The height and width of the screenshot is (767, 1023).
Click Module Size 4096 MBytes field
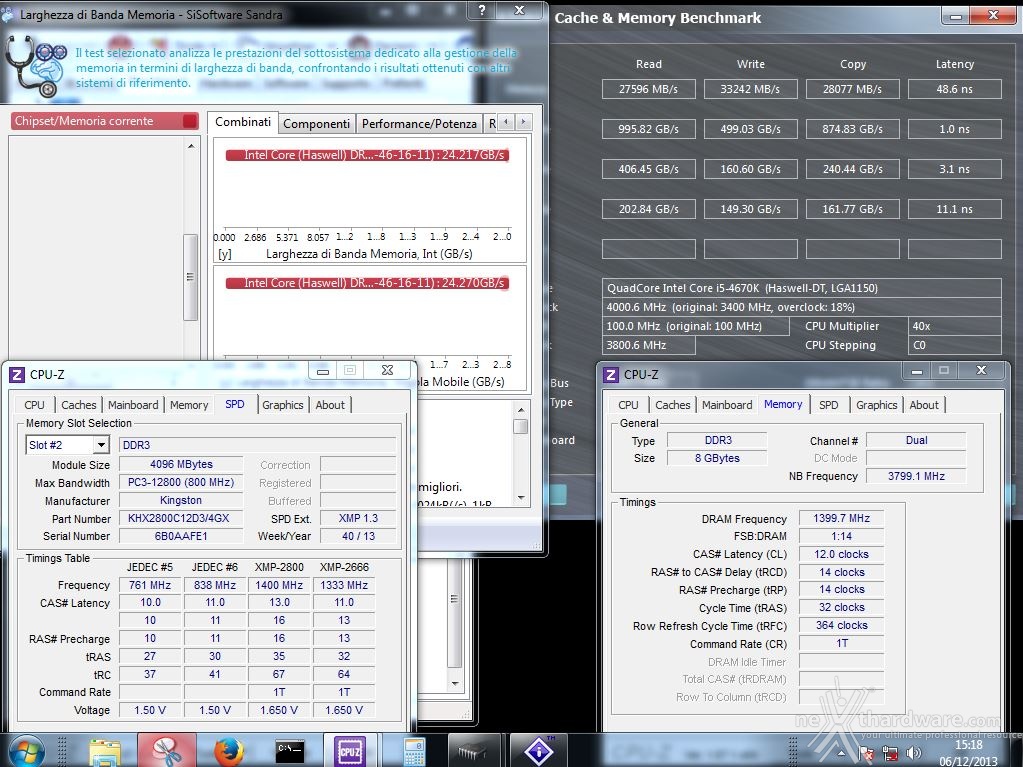[x=181, y=464]
